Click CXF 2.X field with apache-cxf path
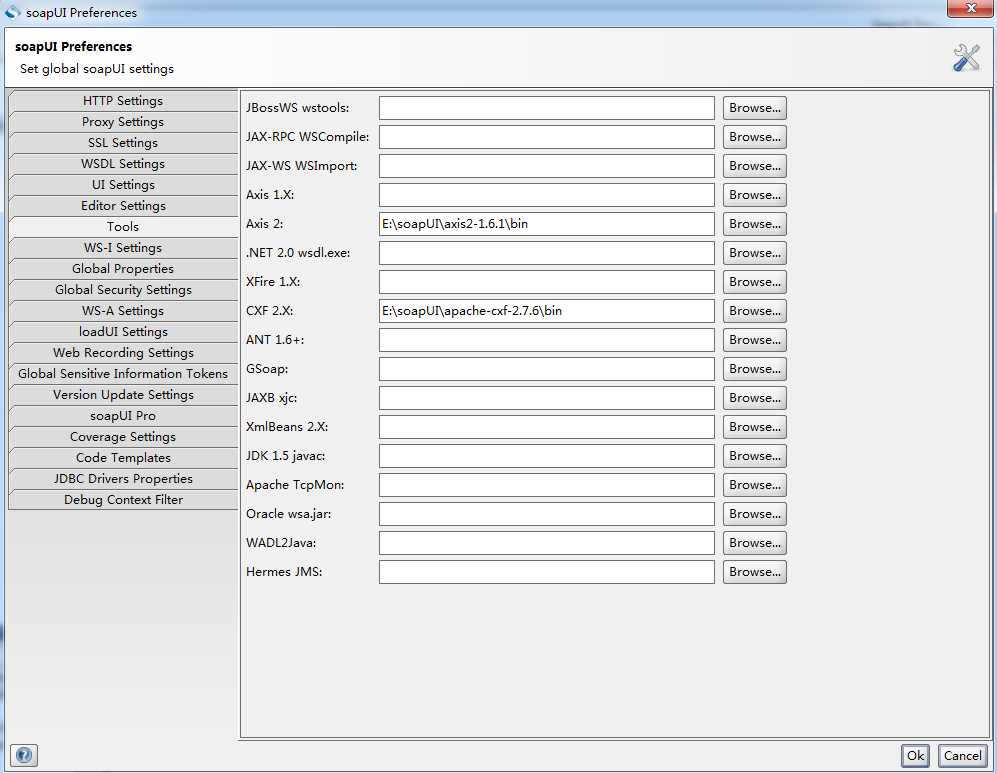Screen dimensions: 997x773 (547, 311)
